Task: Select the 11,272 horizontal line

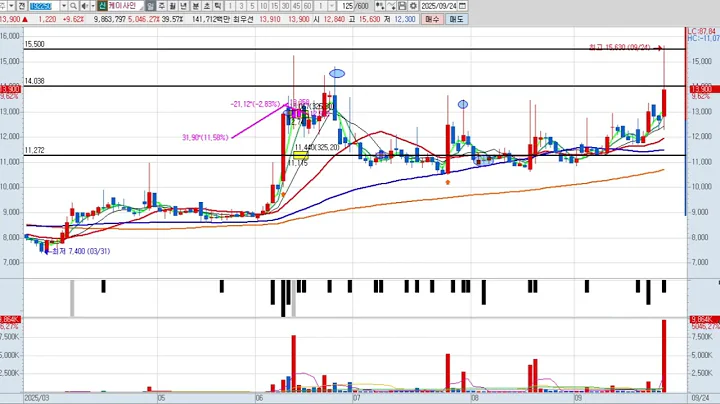Action: pos(354,155)
